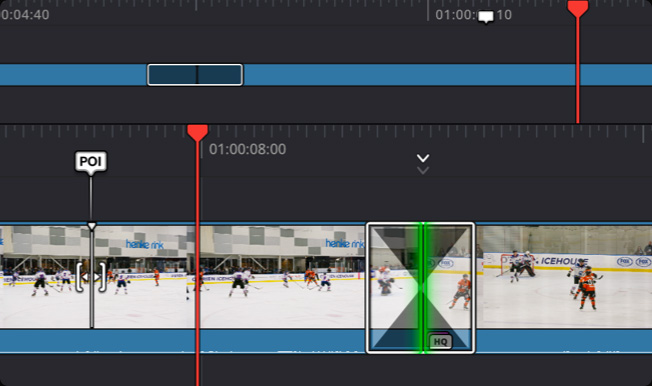
Task: Click the 01:00:08:00 timecode on ruler
Action: [247, 149]
